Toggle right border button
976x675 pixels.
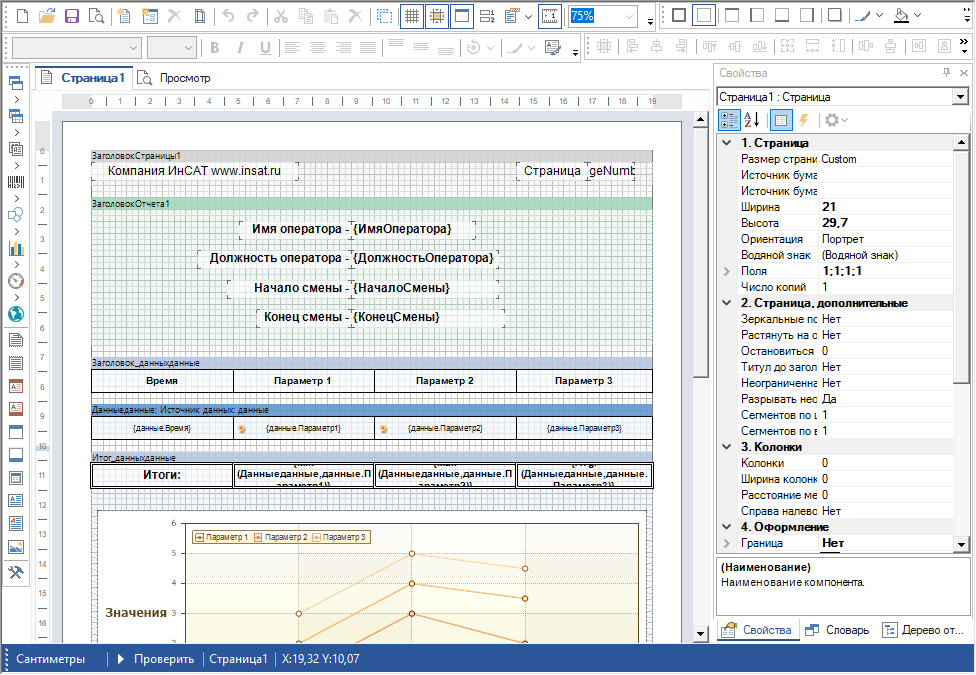pyautogui.click(x=807, y=15)
